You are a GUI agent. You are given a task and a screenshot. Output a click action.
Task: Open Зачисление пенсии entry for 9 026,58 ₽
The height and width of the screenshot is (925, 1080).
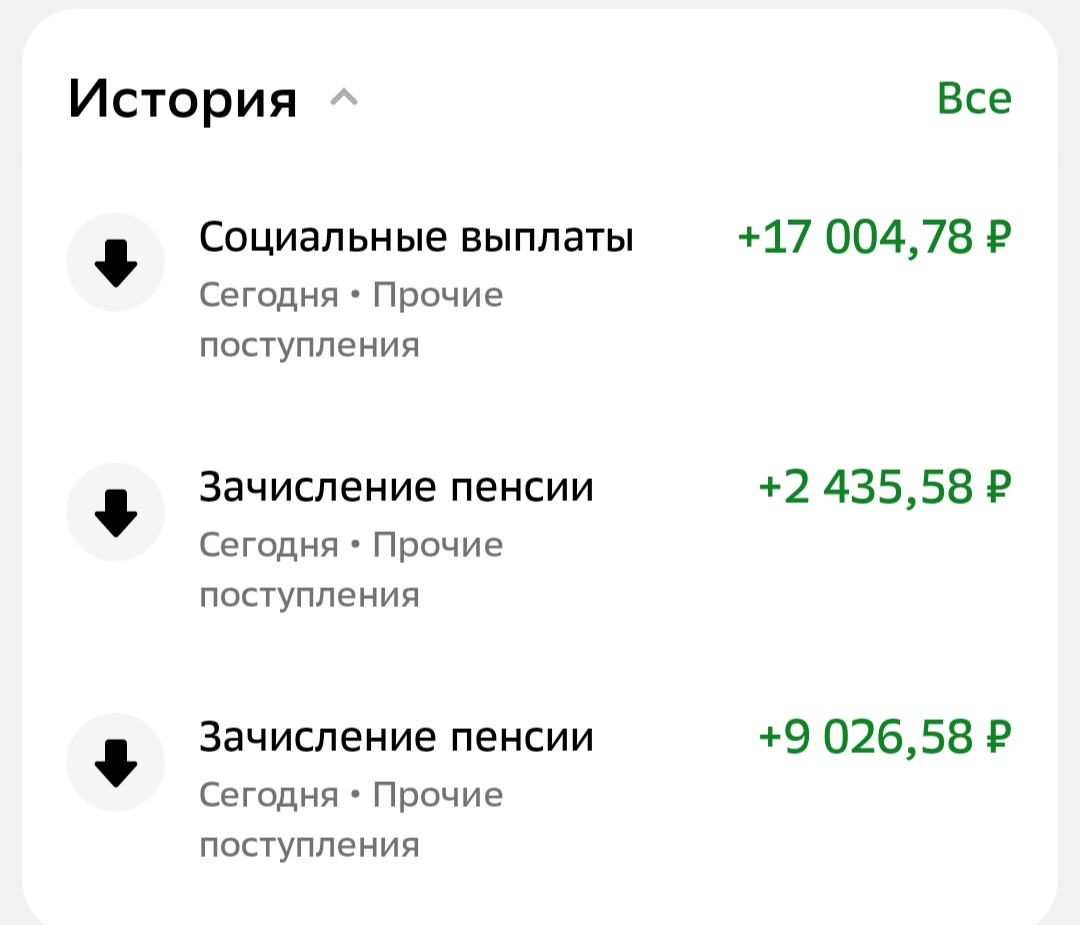pyautogui.click(x=396, y=738)
